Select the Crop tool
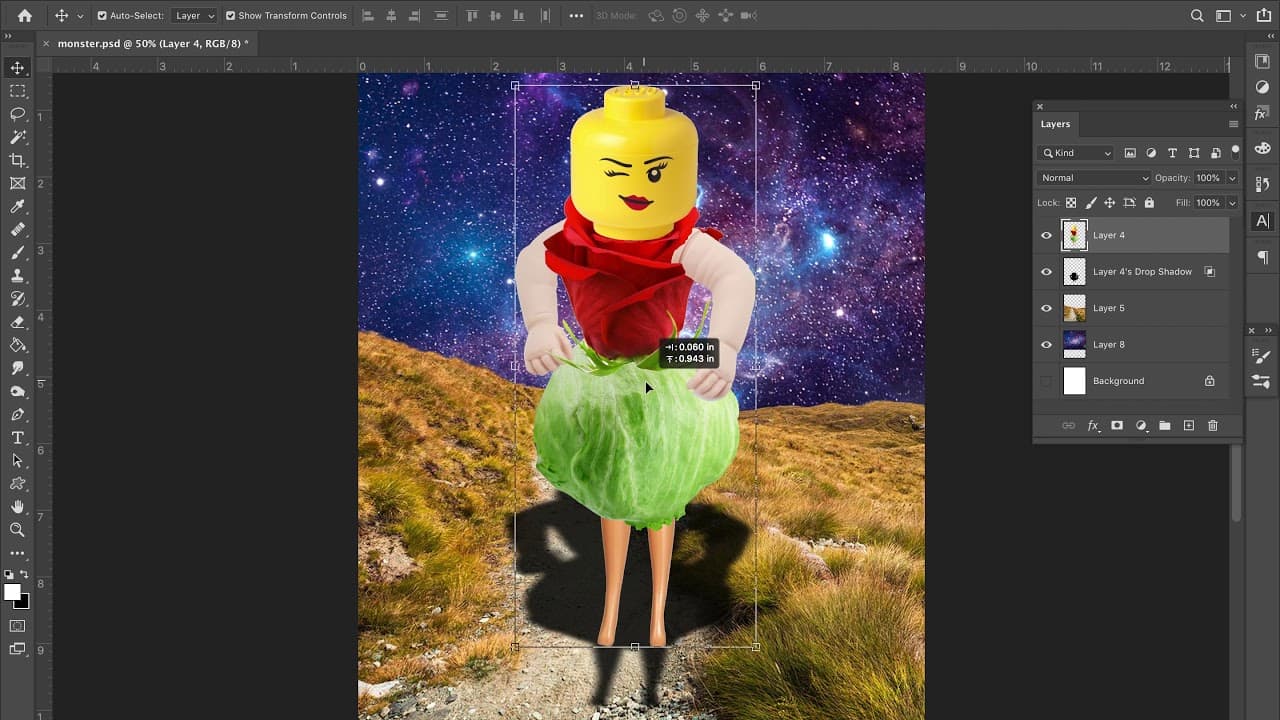This screenshot has height=720, width=1280. coord(17,160)
